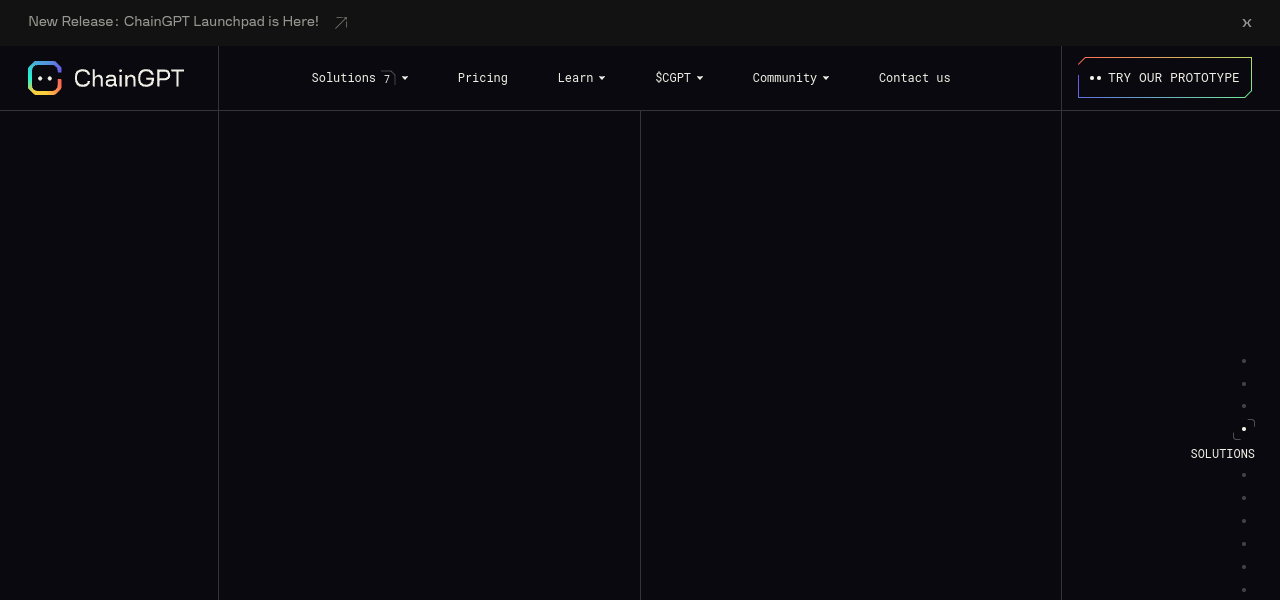Dismiss the New Release announcement banner
This screenshot has width=1280, height=600.
coord(1246,22)
